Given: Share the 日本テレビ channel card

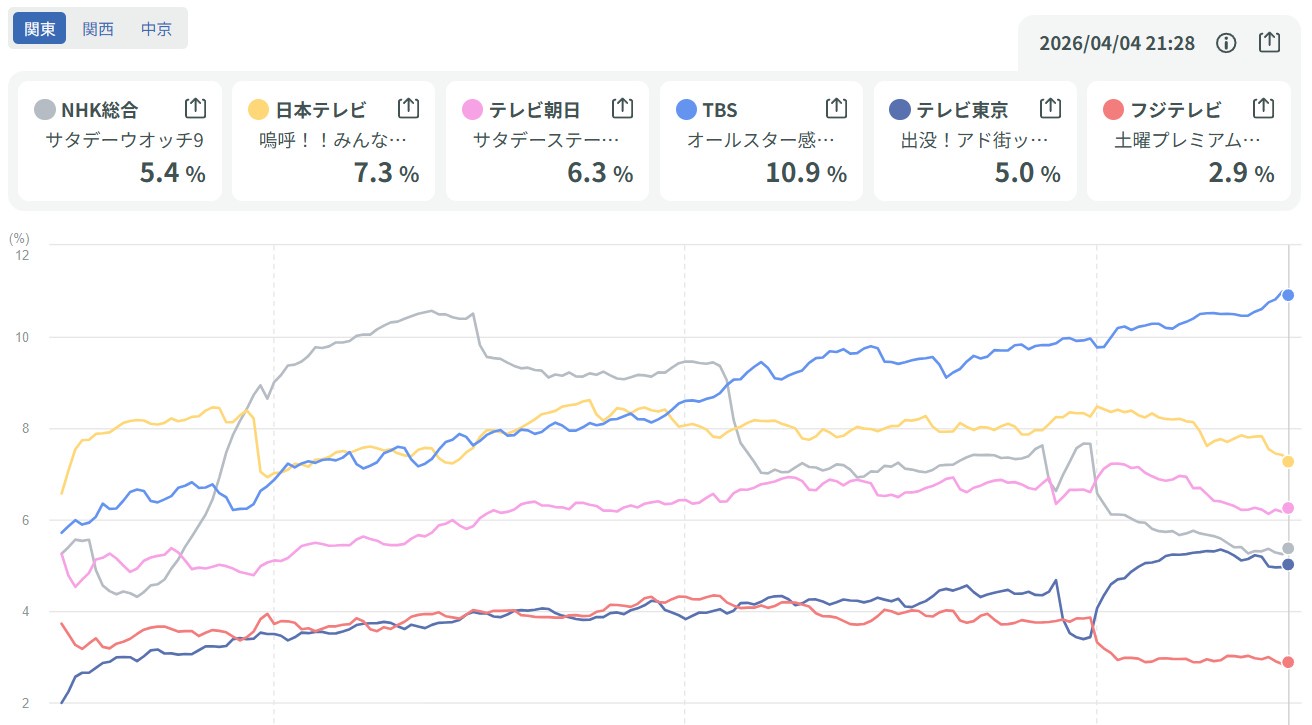Looking at the screenshot, I should 408,108.
